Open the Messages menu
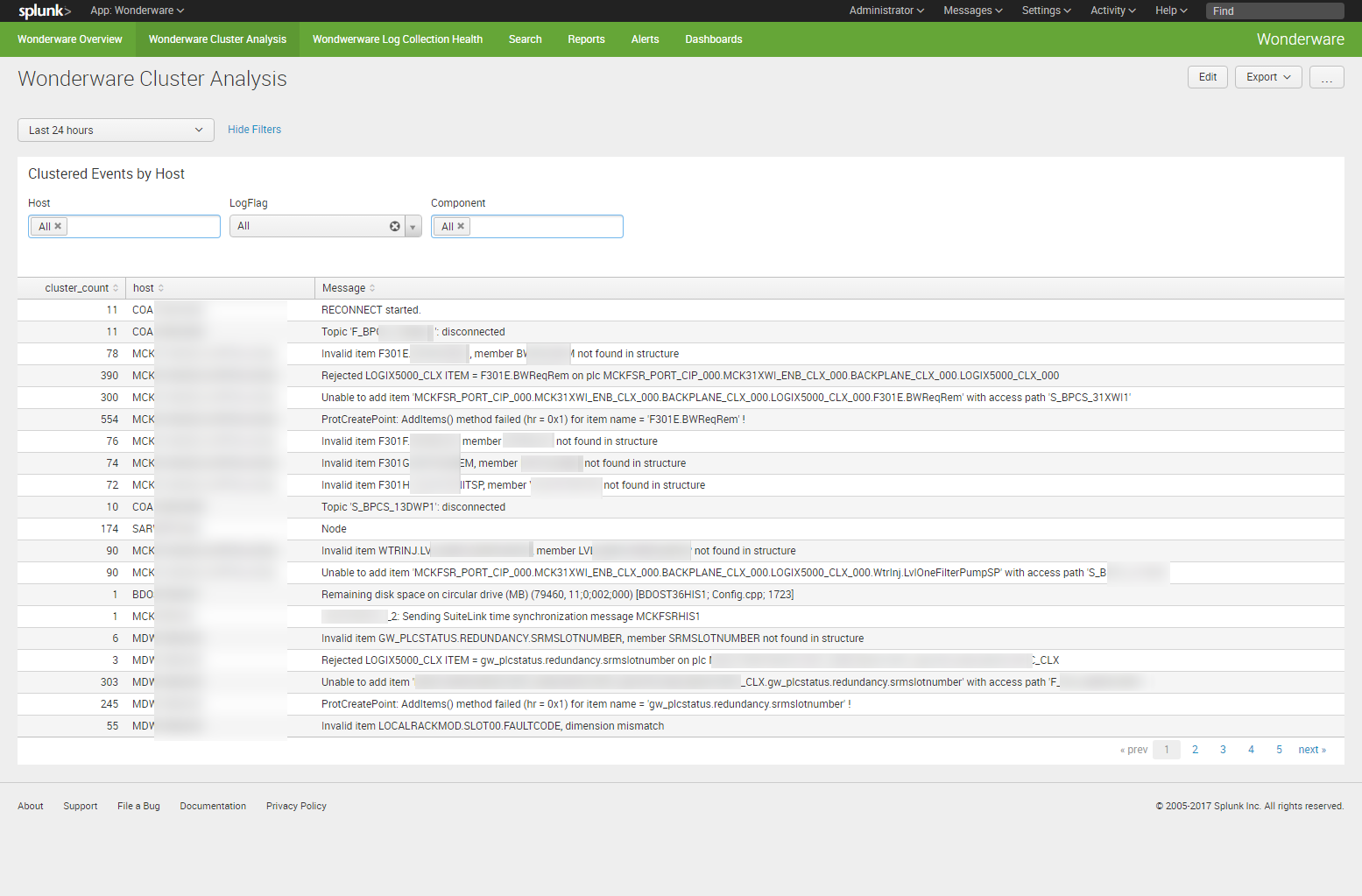 coord(973,11)
